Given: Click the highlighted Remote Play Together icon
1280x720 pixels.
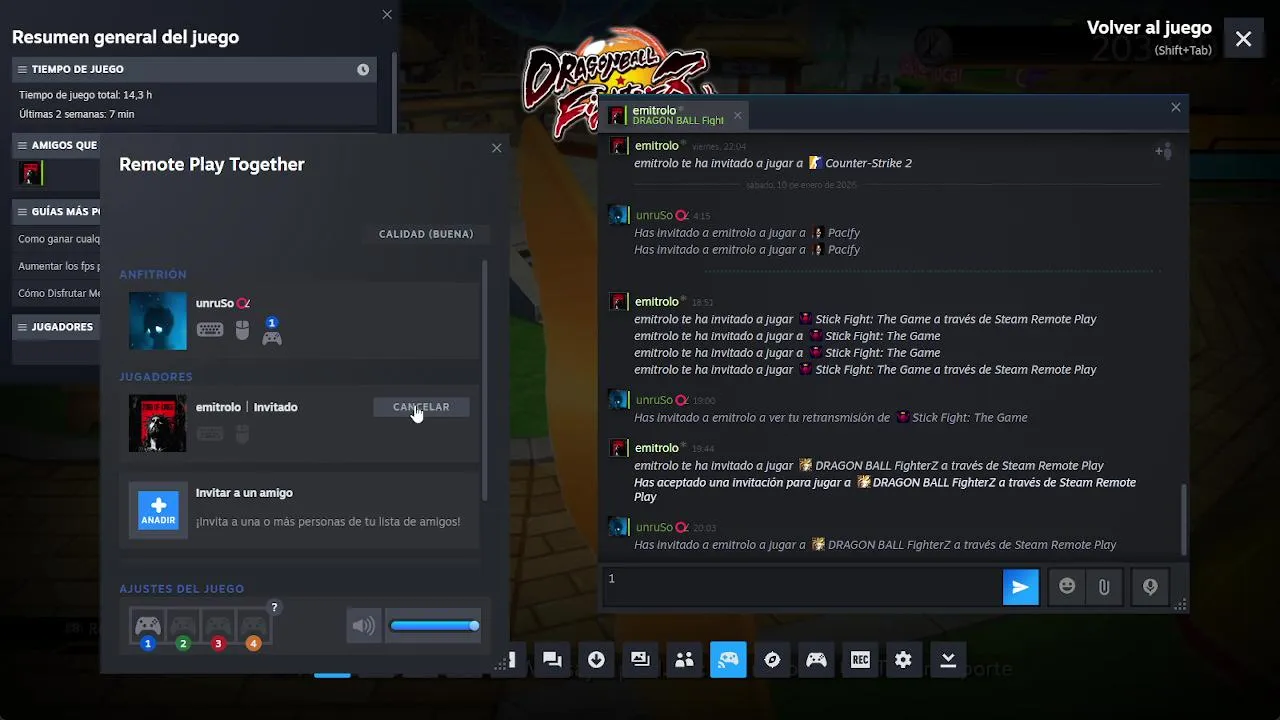Looking at the screenshot, I should [x=728, y=660].
